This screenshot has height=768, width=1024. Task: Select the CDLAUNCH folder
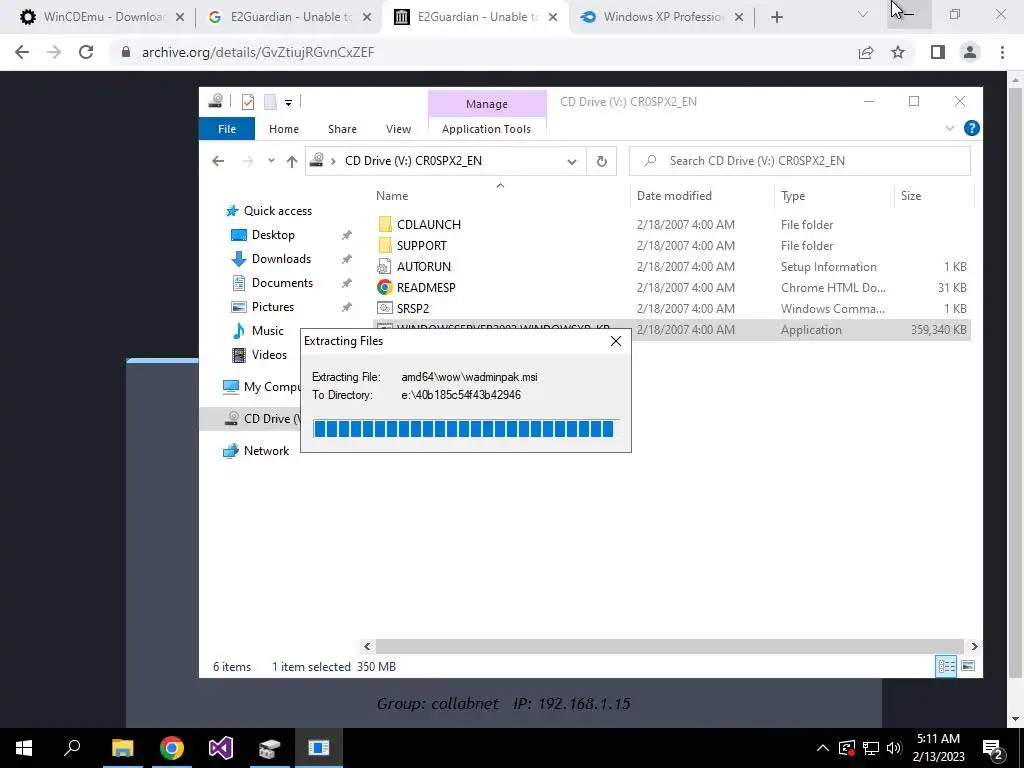tap(428, 225)
